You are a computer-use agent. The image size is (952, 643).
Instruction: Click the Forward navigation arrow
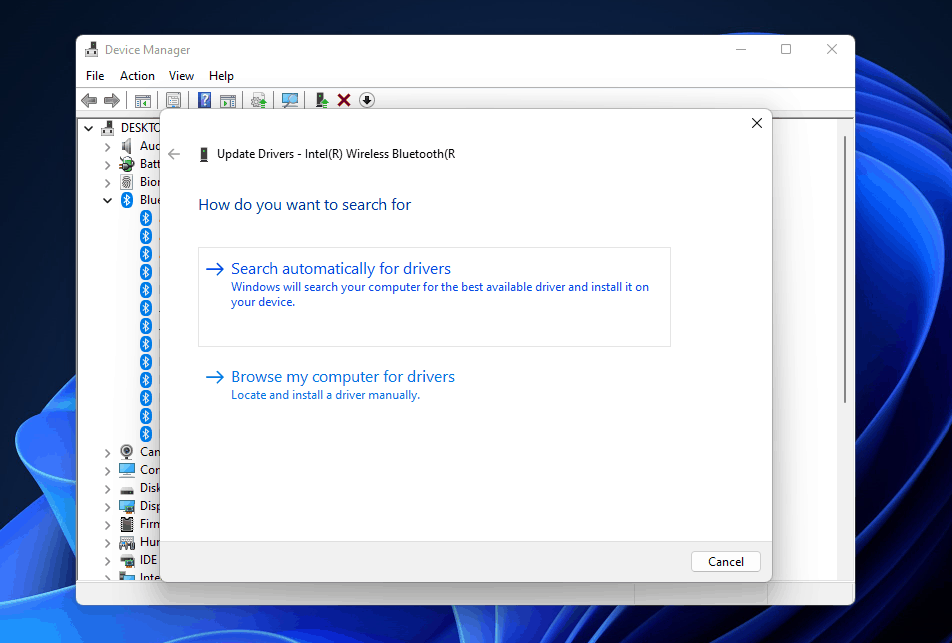[x=111, y=100]
